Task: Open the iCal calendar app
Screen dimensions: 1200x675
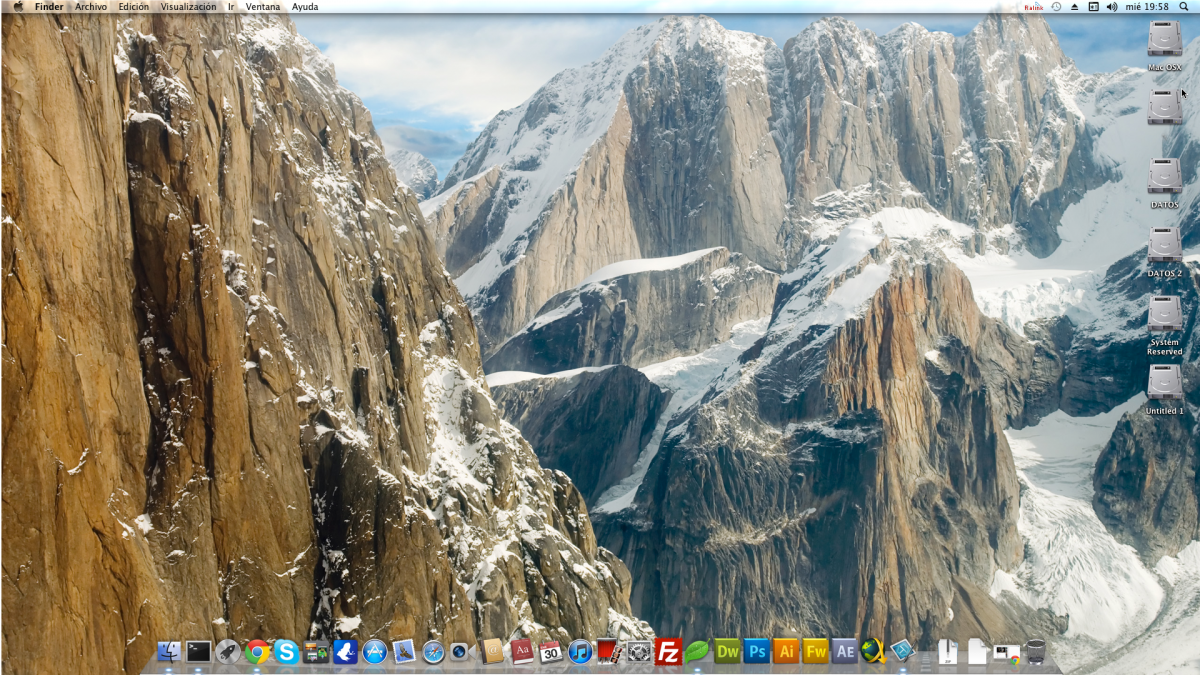Action: [548, 652]
